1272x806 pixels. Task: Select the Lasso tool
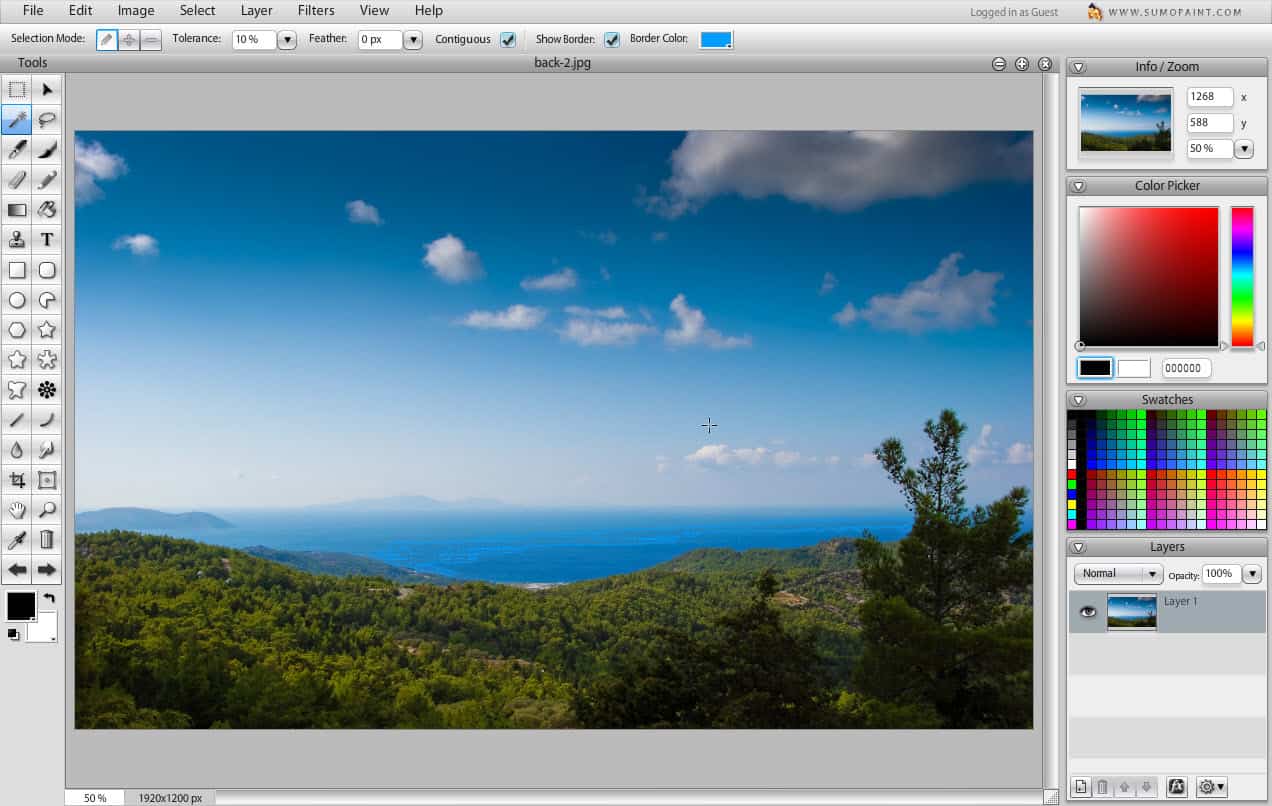pos(47,120)
